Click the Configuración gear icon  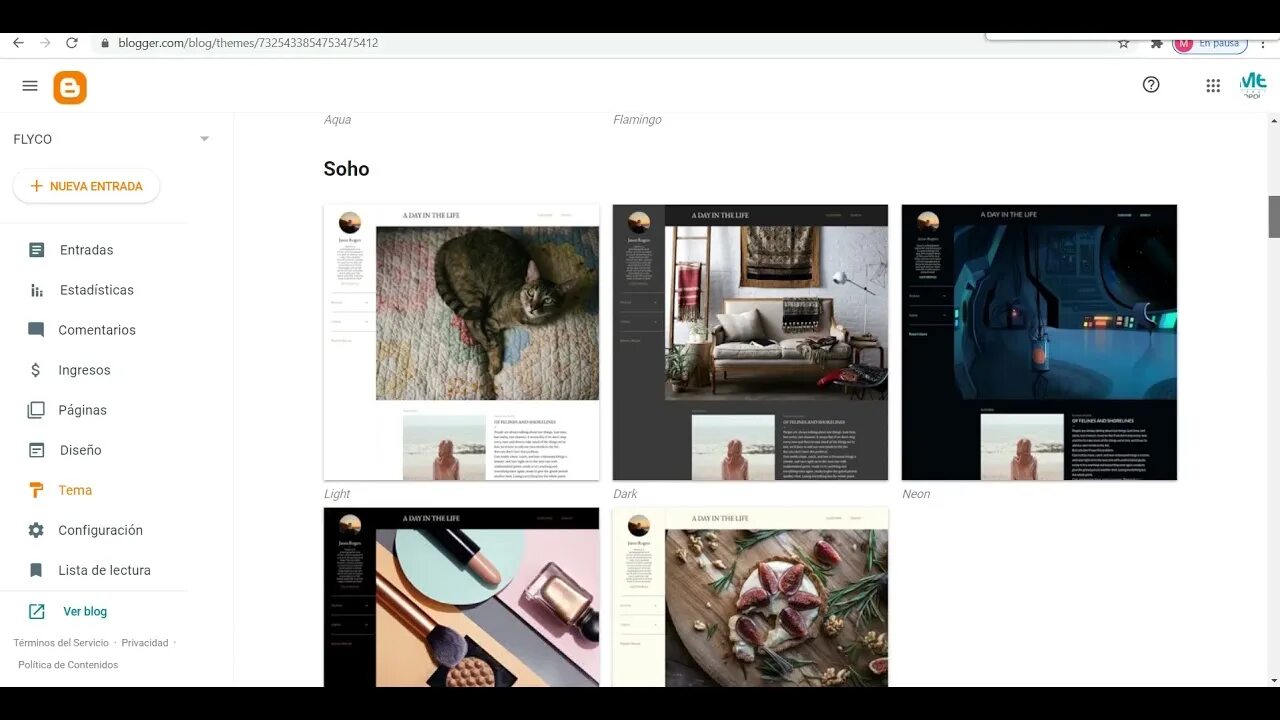click(x=37, y=530)
